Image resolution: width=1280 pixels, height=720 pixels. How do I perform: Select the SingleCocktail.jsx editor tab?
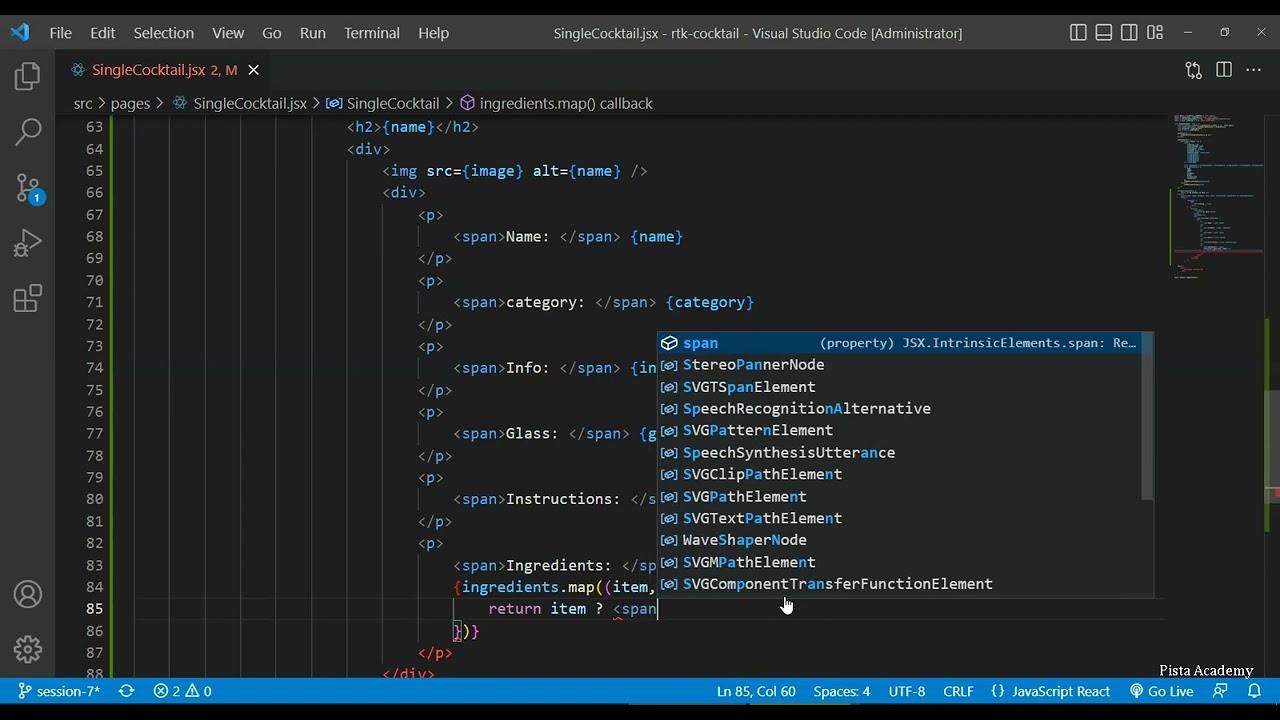(x=164, y=70)
